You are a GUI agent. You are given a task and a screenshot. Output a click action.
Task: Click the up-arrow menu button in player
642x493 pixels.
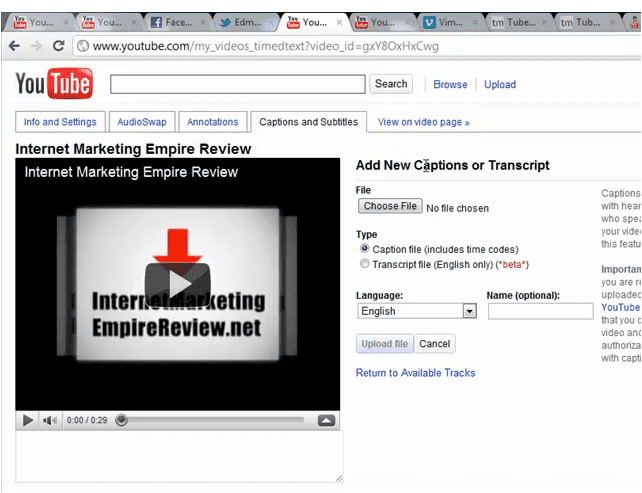point(326,421)
